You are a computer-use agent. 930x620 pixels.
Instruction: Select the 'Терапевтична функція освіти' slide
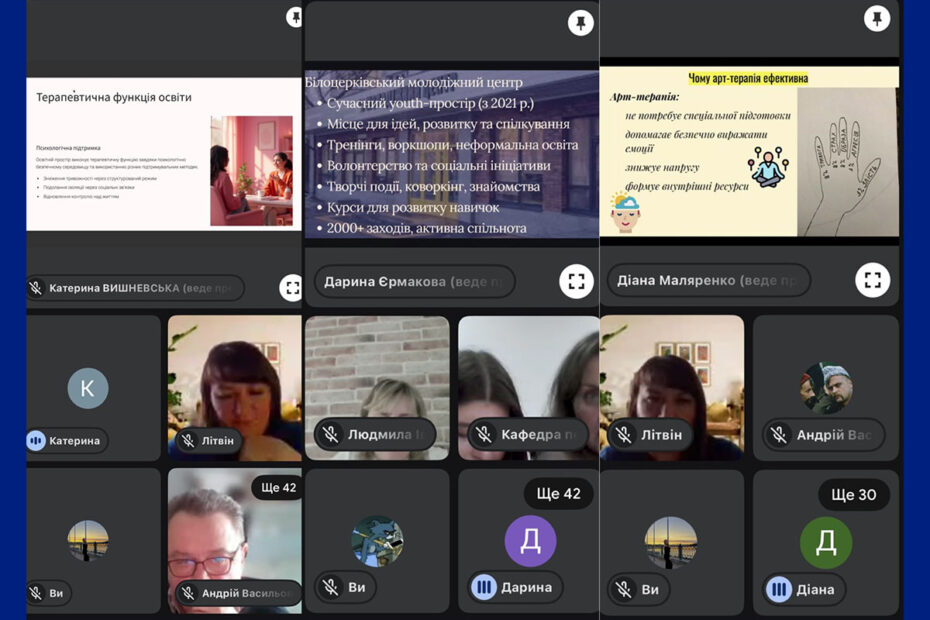point(164,154)
